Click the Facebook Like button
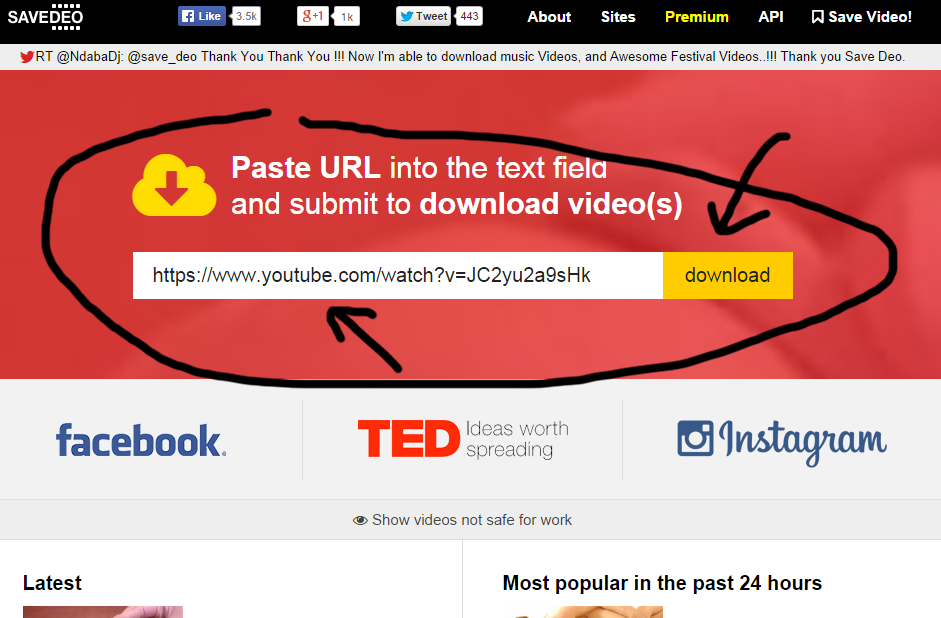The width and height of the screenshot is (941, 618). point(202,16)
